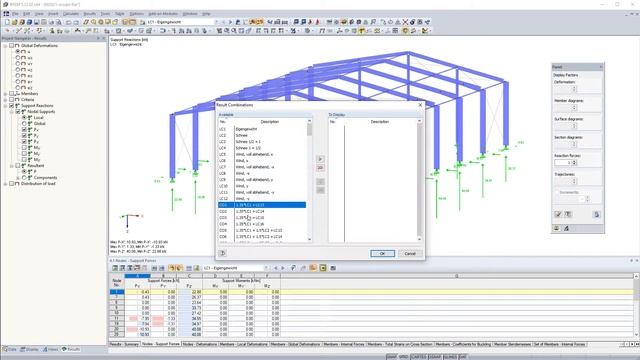Switch to Results - Summary tab

pyautogui.click(x=124, y=344)
